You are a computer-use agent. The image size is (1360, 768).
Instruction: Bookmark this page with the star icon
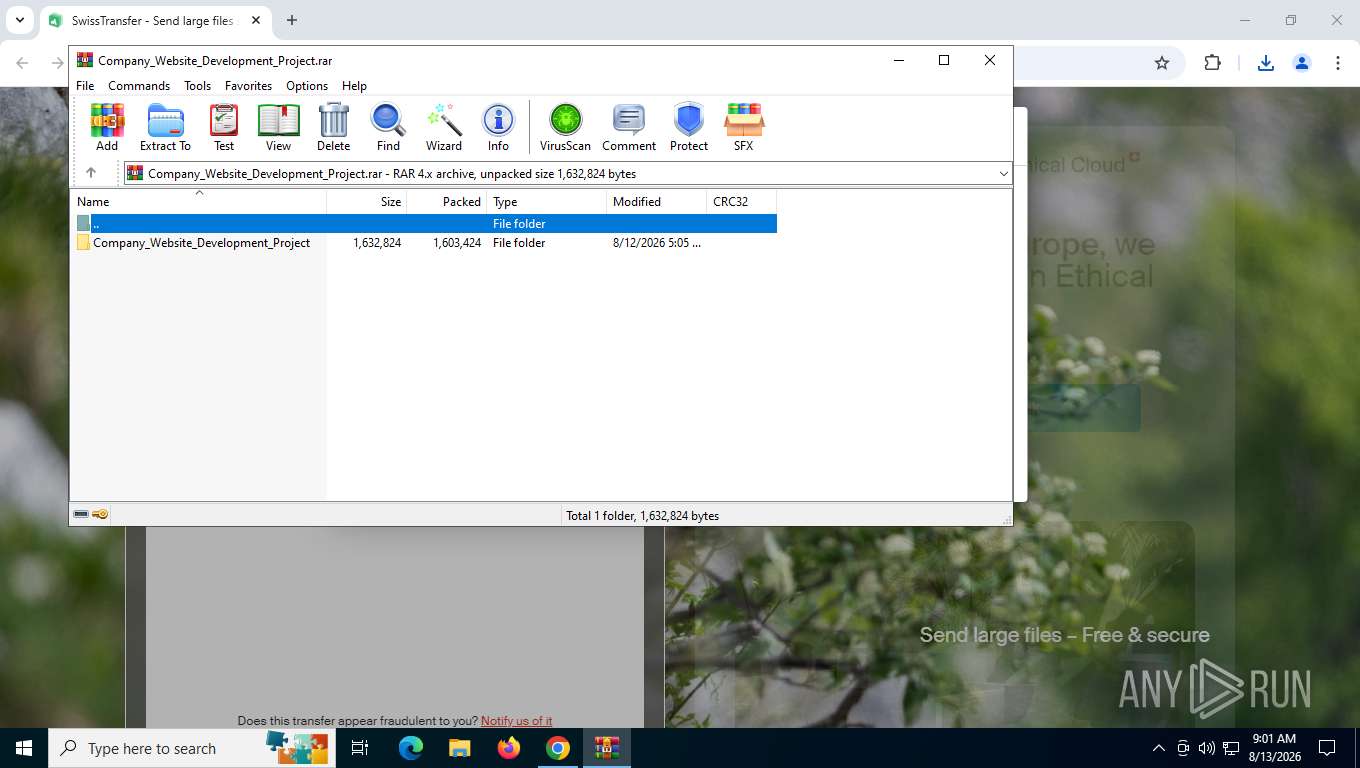[x=1162, y=63]
